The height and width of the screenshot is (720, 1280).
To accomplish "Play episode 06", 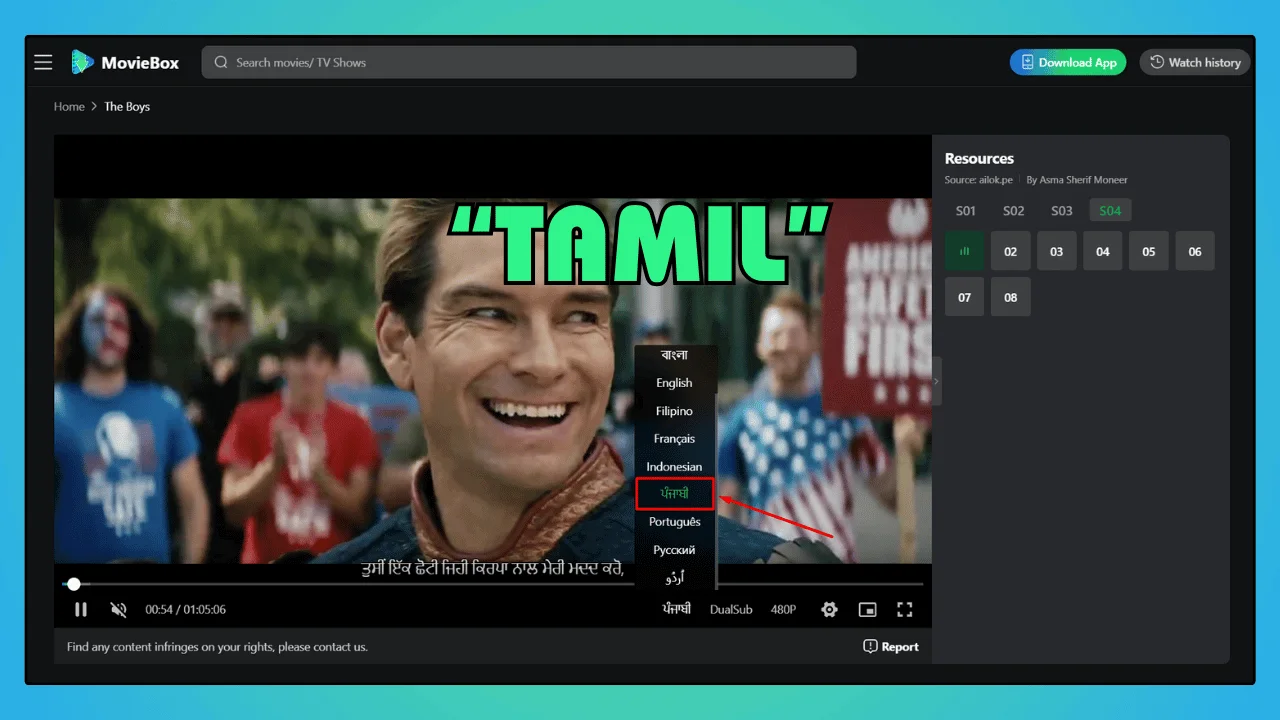I will click(x=1195, y=251).
